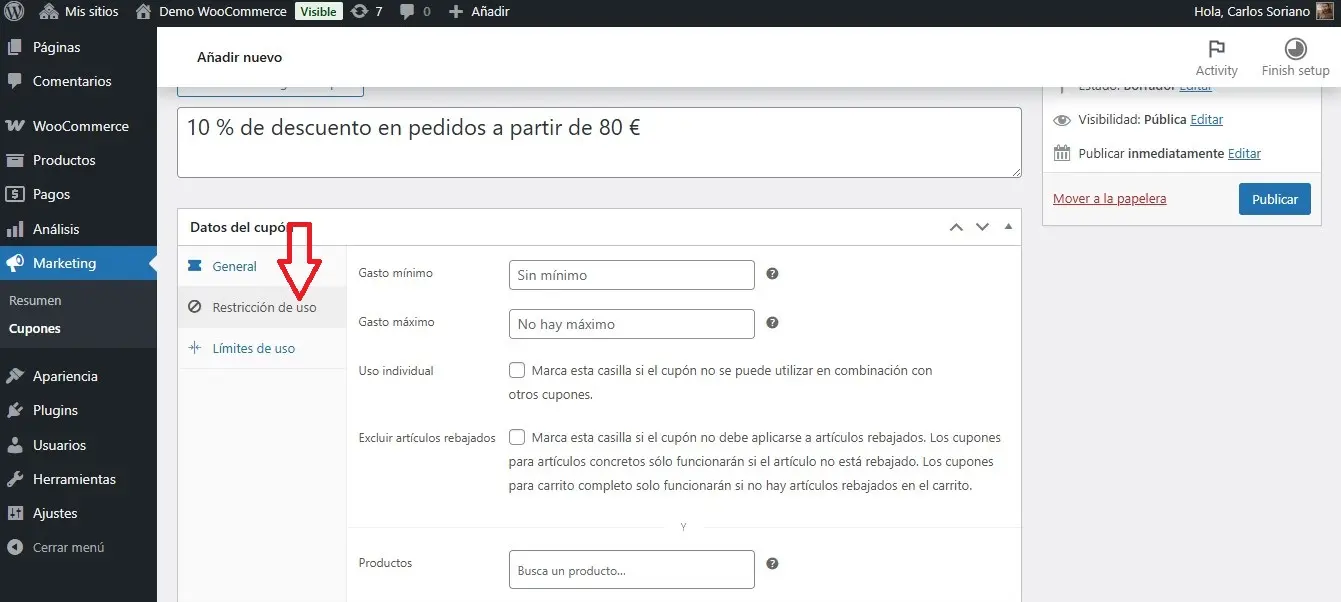Click Cerrar menú to collapse sidebar
The height and width of the screenshot is (602, 1341).
coord(68,547)
